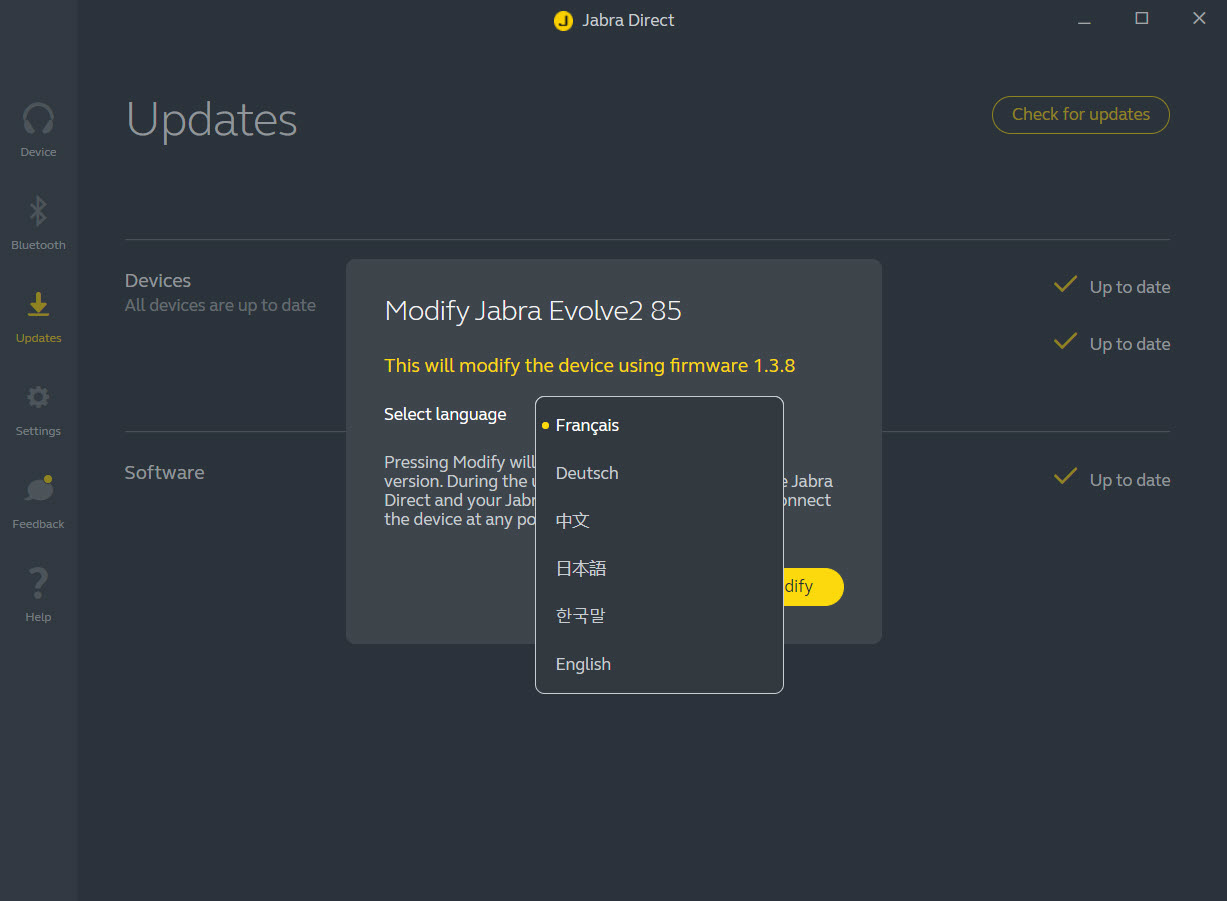
Task: Click the Software section heading
Action: (x=164, y=472)
